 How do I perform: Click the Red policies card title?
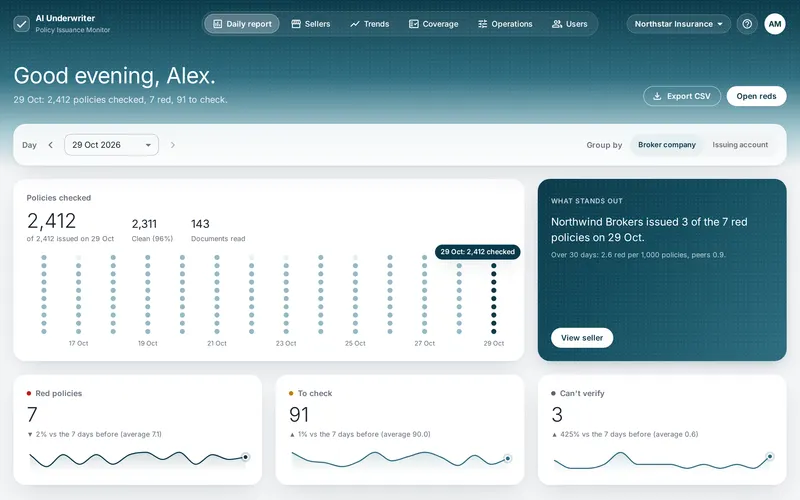pos(59,393)
